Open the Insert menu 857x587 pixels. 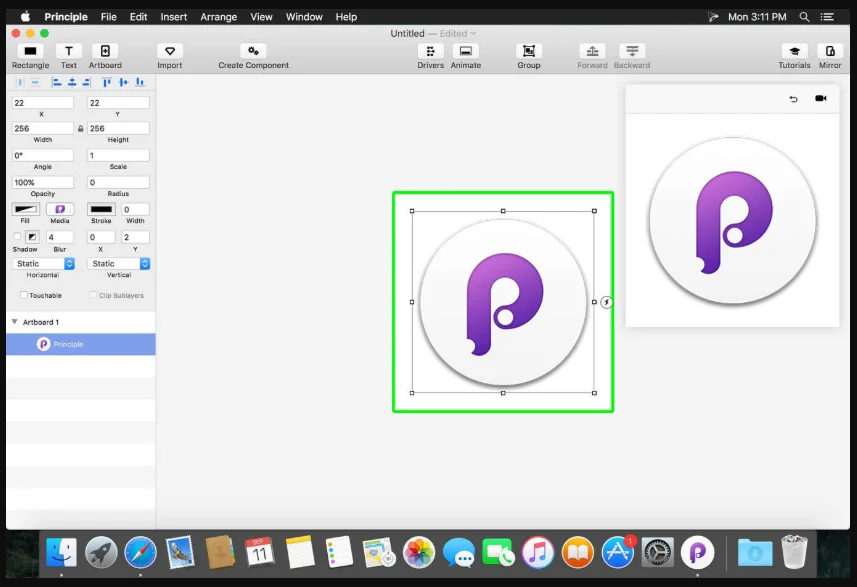(174, 17)
